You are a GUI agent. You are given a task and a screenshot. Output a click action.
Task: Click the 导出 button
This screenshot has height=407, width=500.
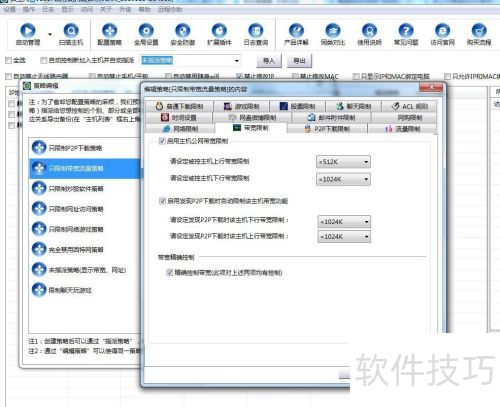click(299, 61)
